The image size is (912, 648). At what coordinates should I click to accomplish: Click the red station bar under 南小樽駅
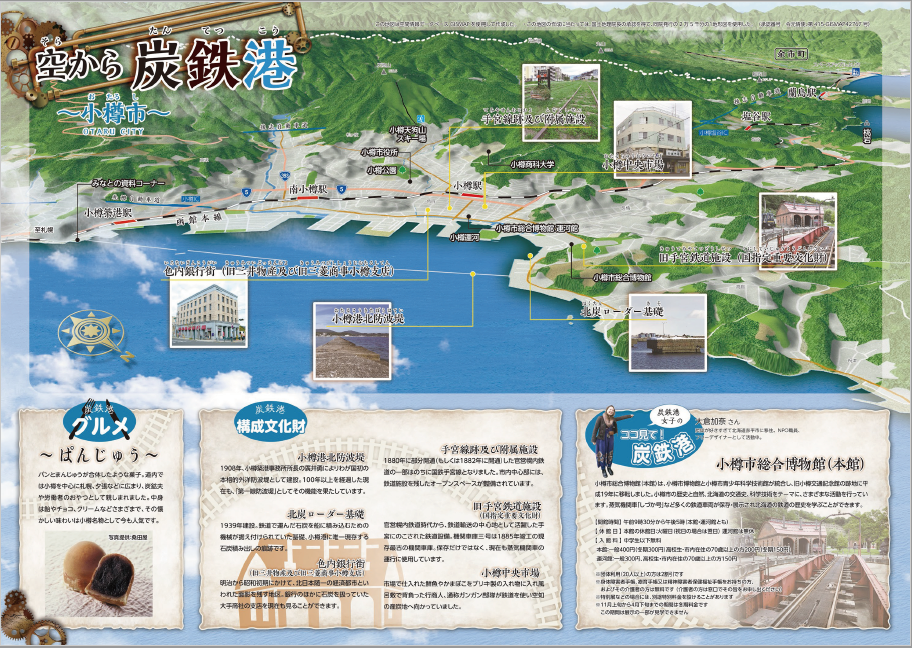click(x=308, y=197)
